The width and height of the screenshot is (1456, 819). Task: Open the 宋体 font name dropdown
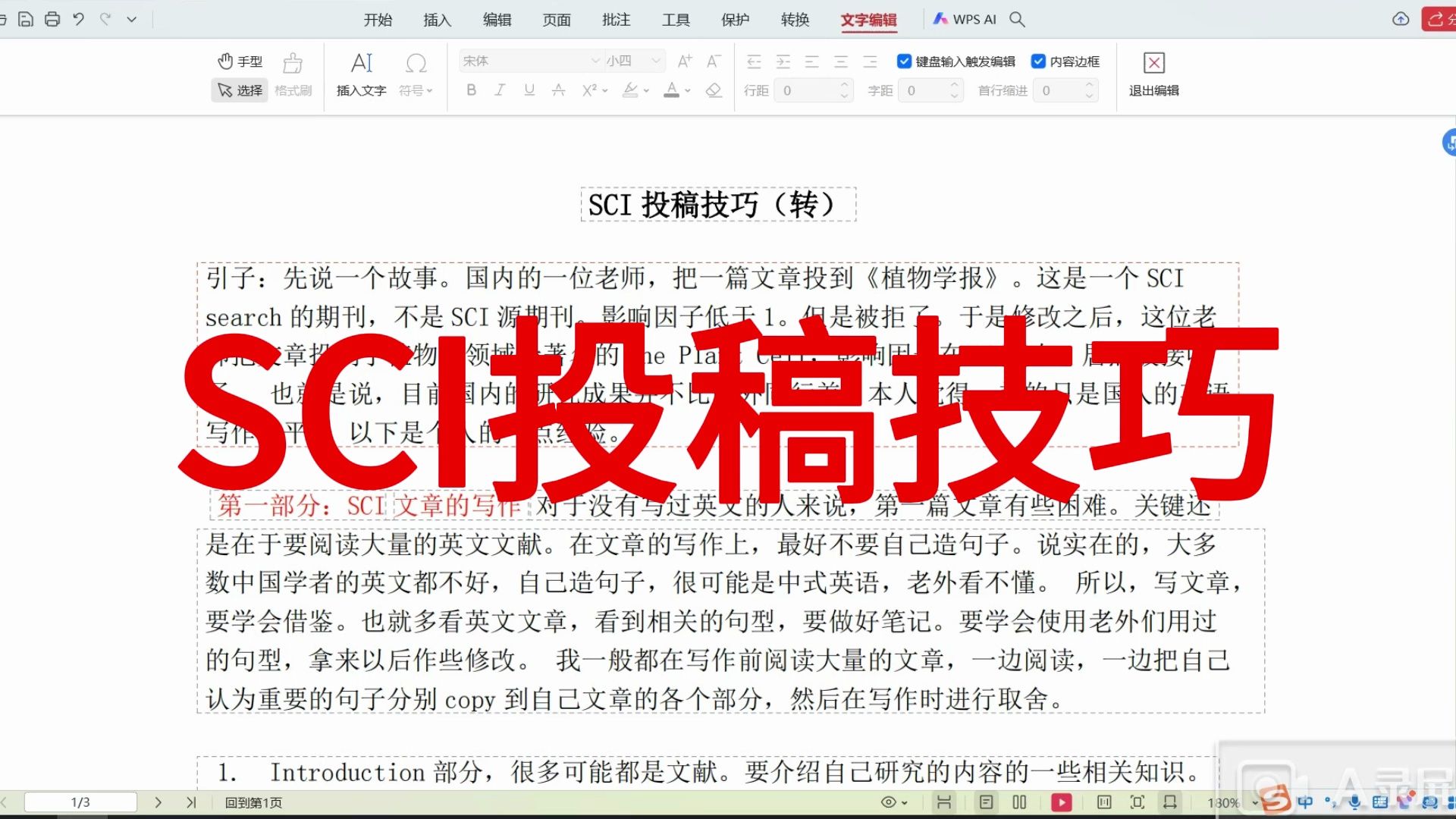coord(530,61)
